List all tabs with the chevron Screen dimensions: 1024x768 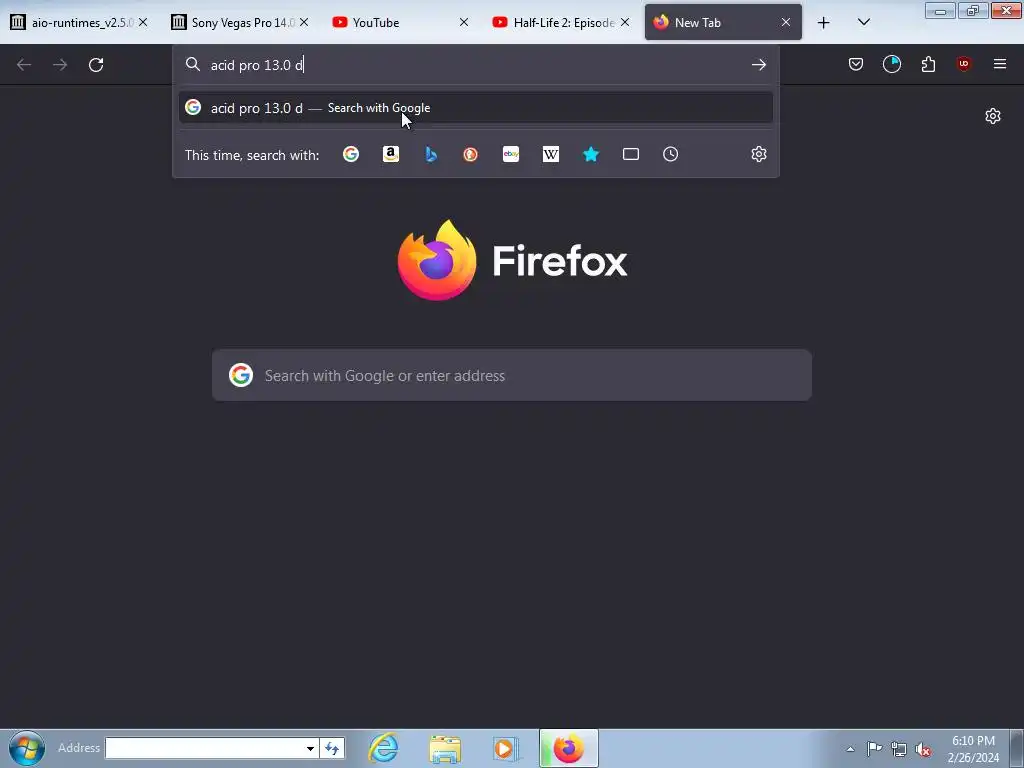click(x=863, y=22)
